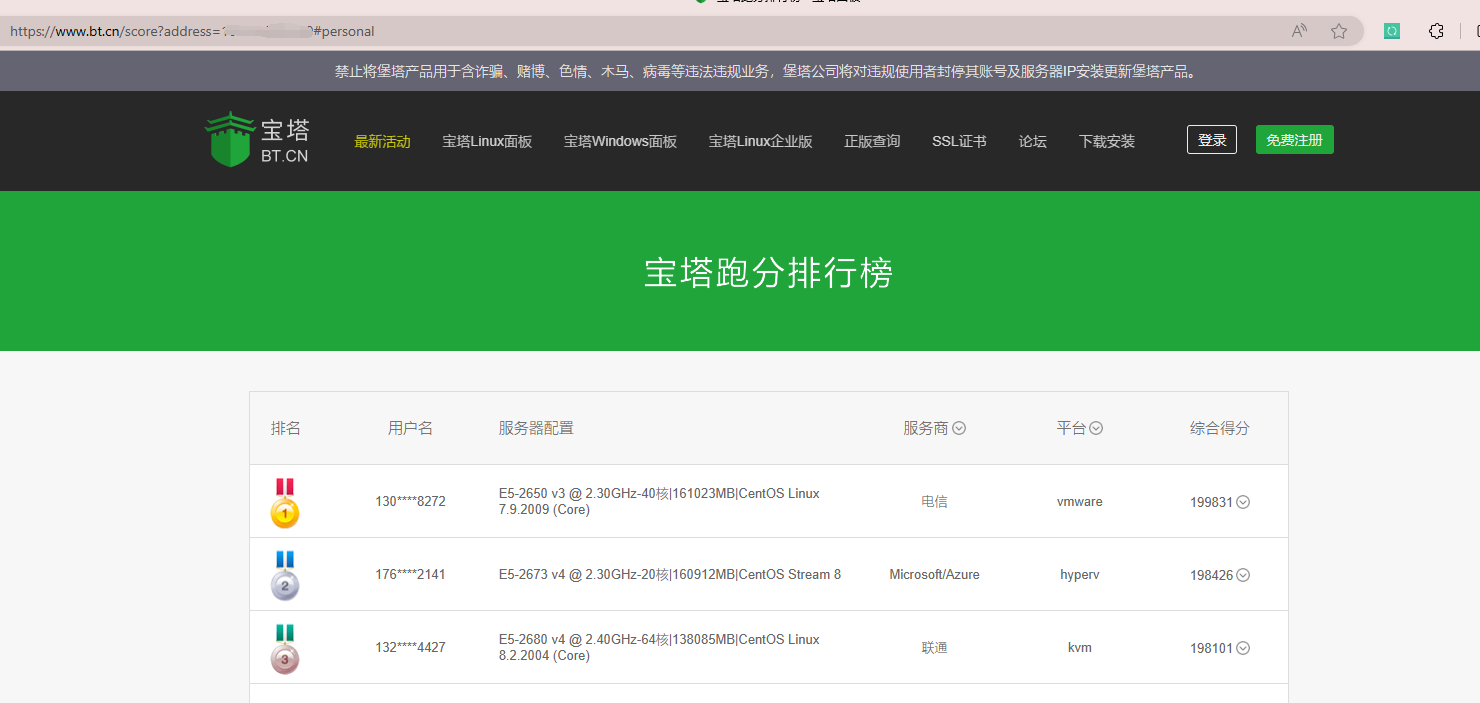Click platform cell vmware
The height and width of the screenshot is (703, 1480).
[x=1080, y=502]
